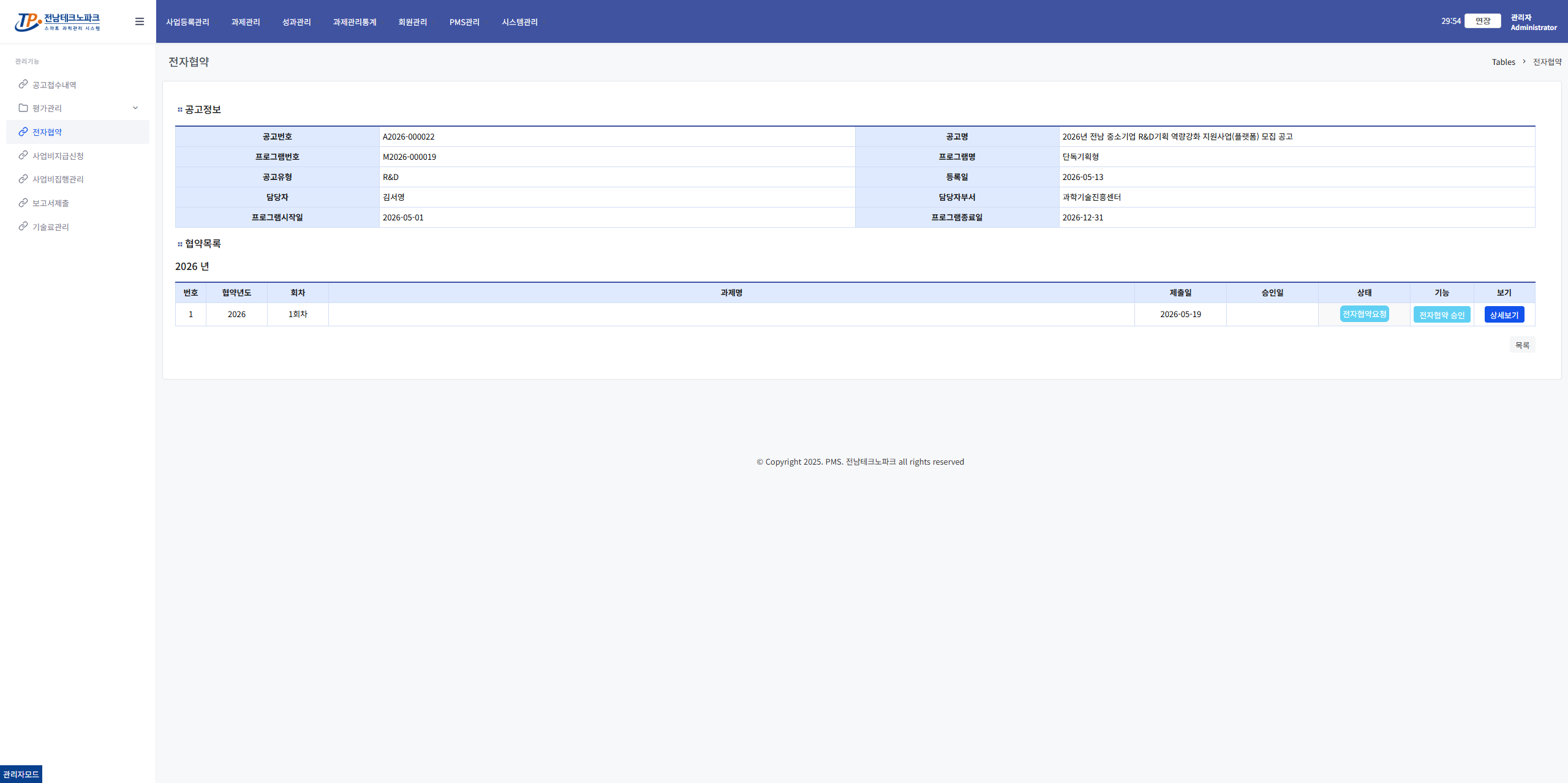The image size is (1568, 783).
Task: Click the link icon beside 전자협약
Action: click(x=23, y=132)
